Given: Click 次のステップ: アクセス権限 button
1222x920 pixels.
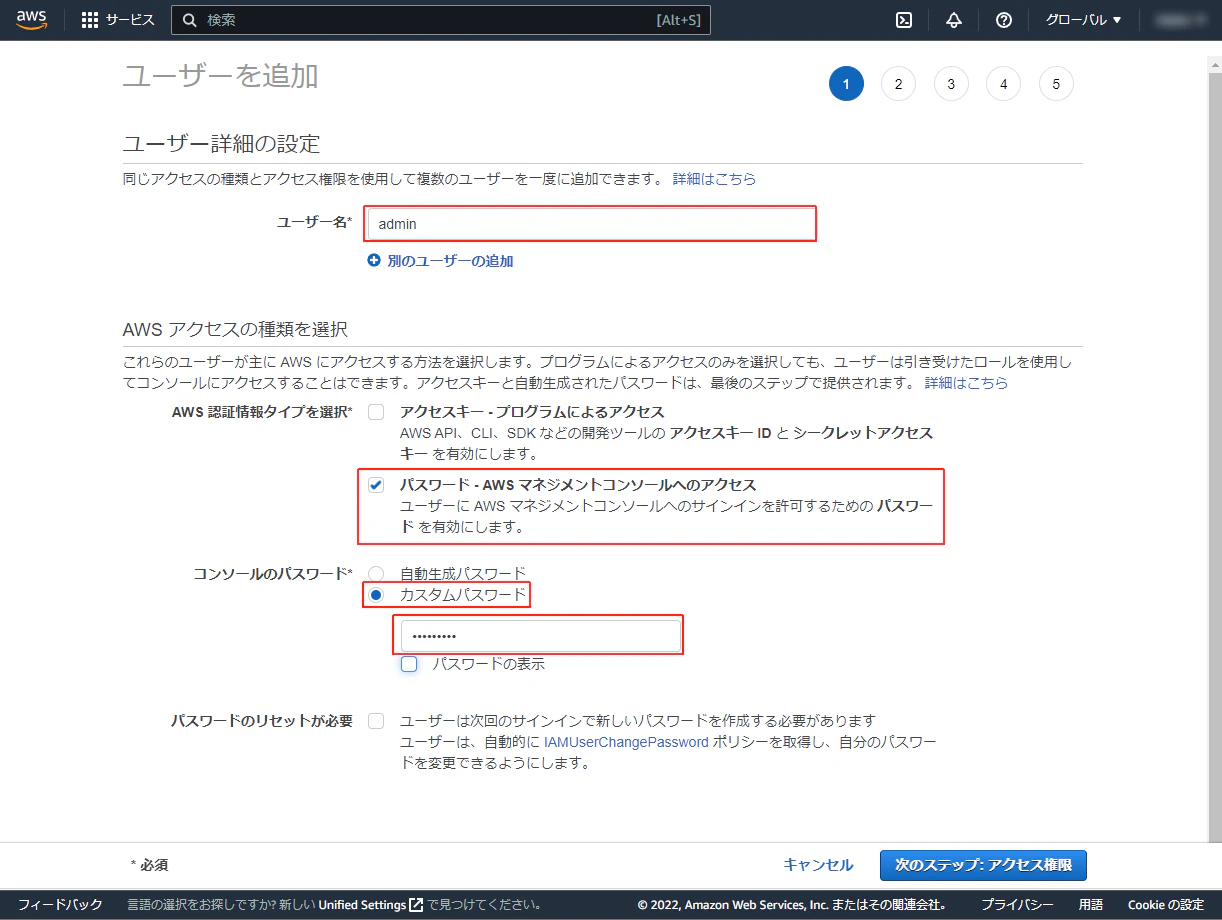Looking at the screenshot, I should 983,865.
